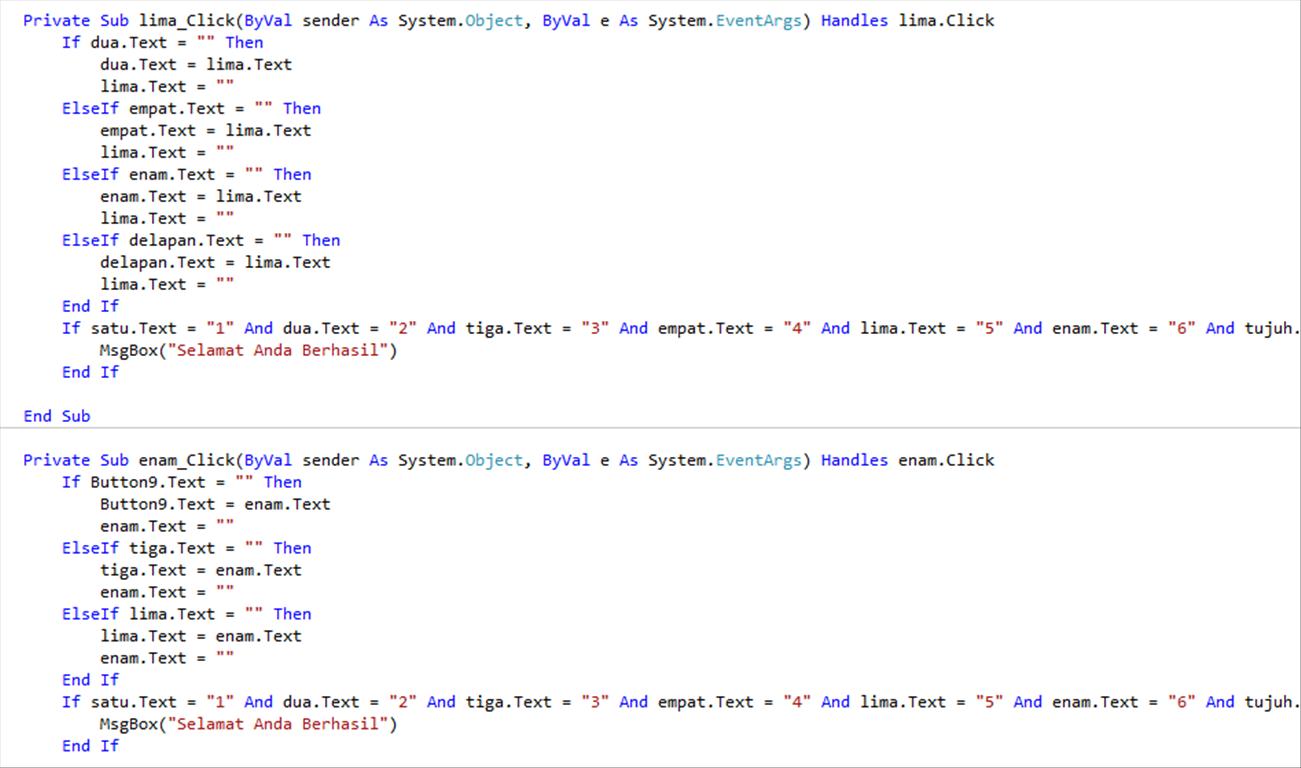Click the final End If at the bottom

(90, 745)
